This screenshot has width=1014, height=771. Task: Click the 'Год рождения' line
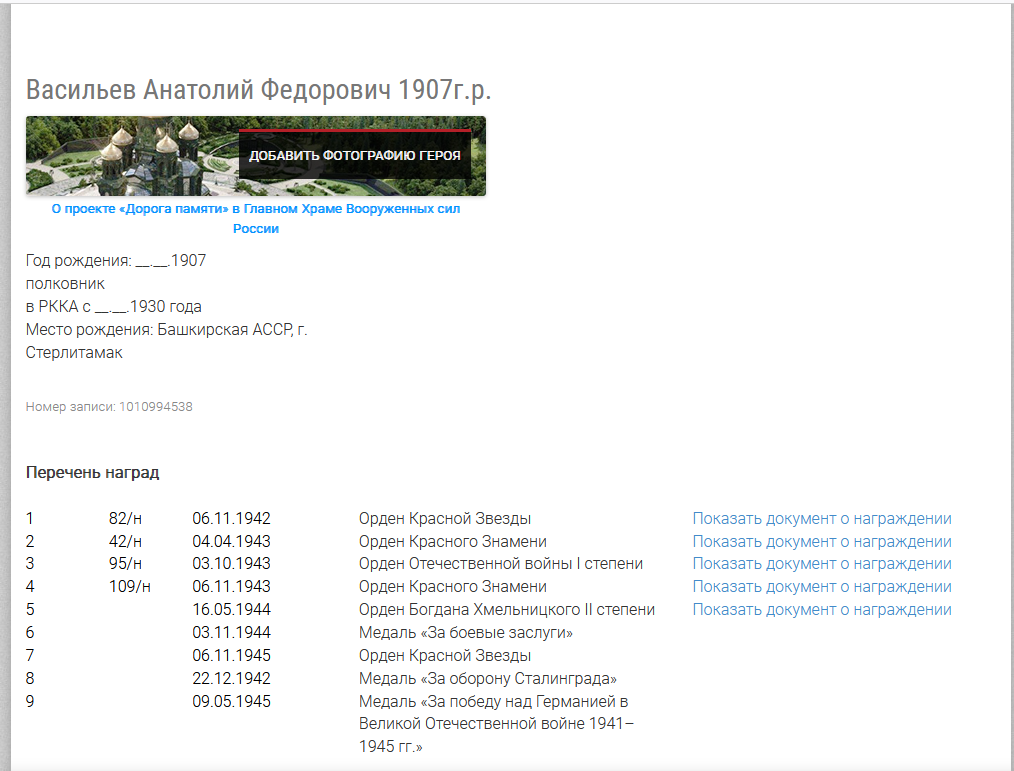point(116,261)
